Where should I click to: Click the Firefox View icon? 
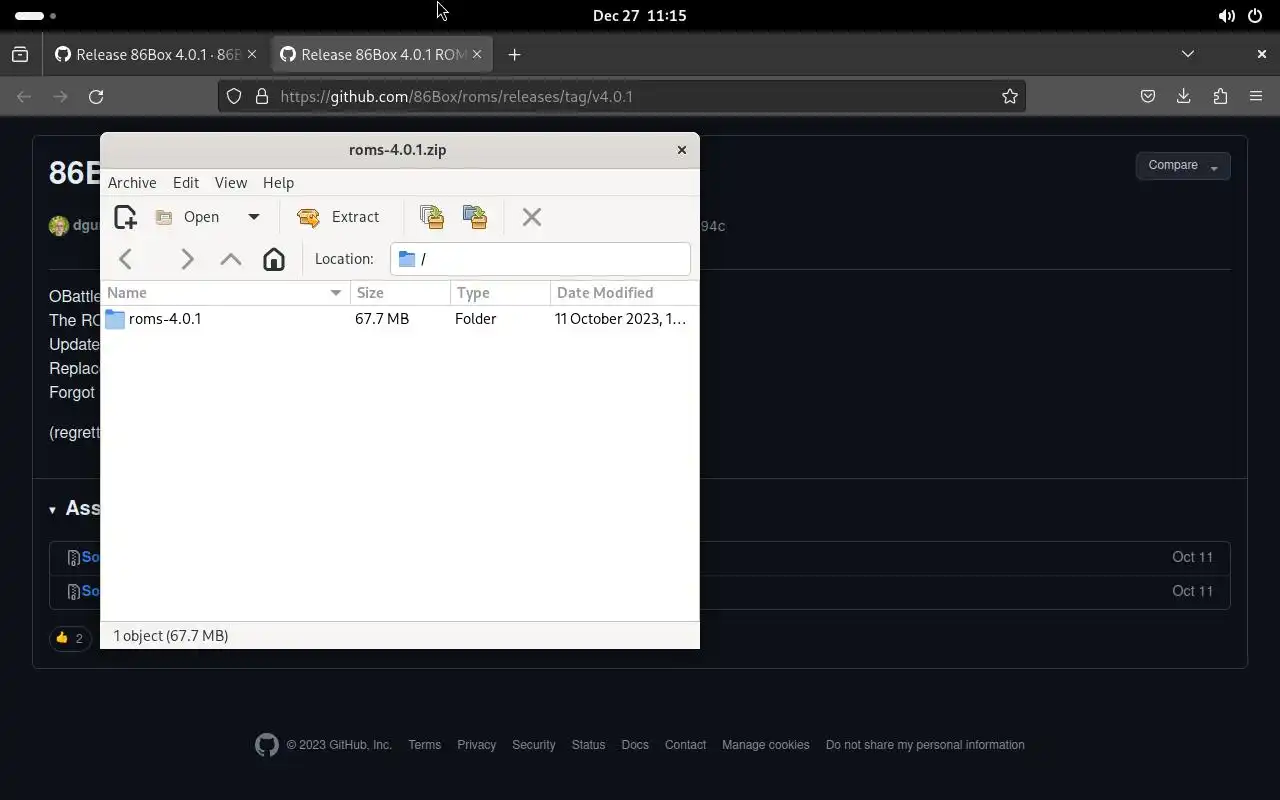(20, 55)
